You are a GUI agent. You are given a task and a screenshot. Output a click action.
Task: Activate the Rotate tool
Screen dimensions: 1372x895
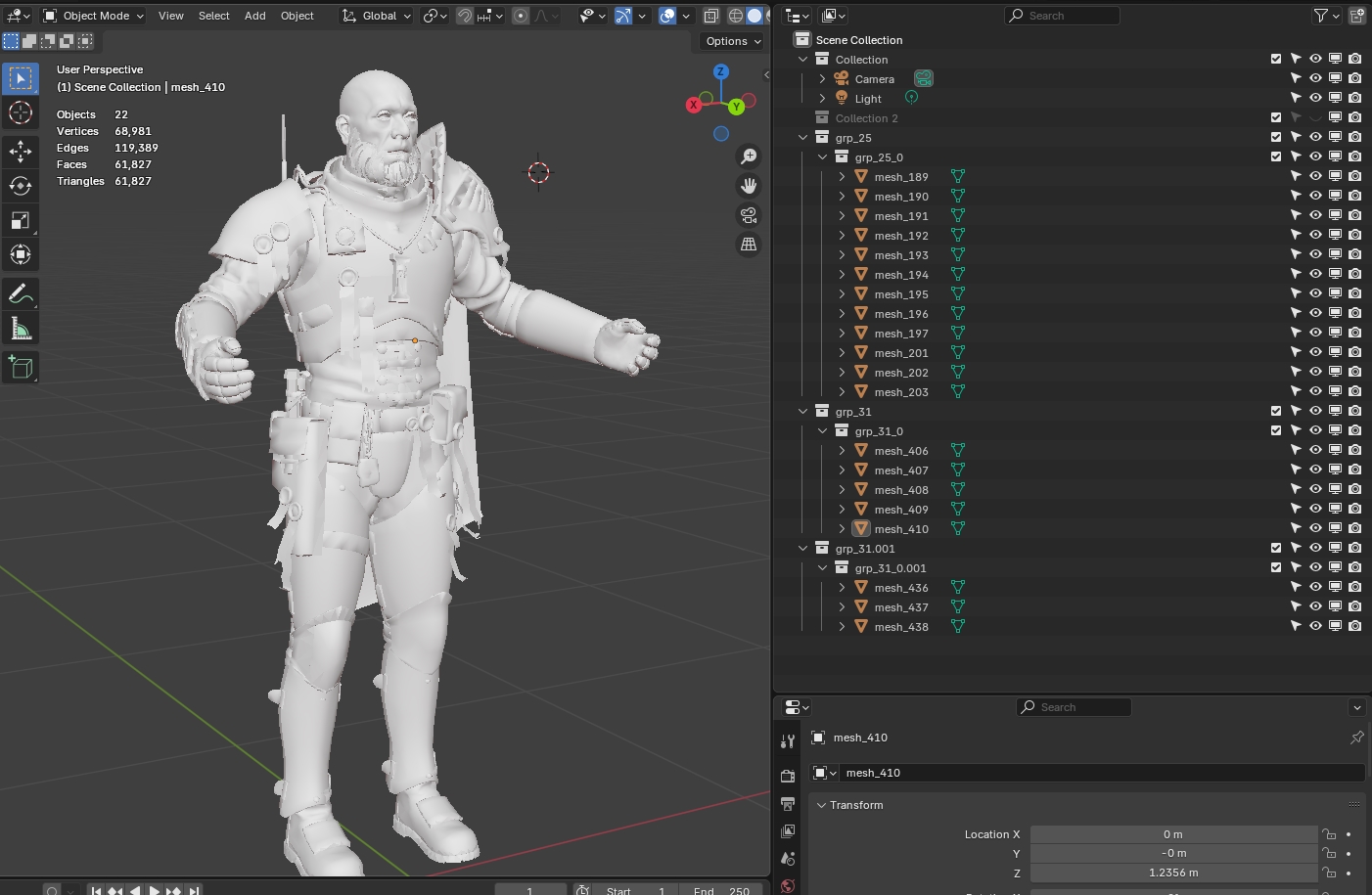tap(21, 186)
